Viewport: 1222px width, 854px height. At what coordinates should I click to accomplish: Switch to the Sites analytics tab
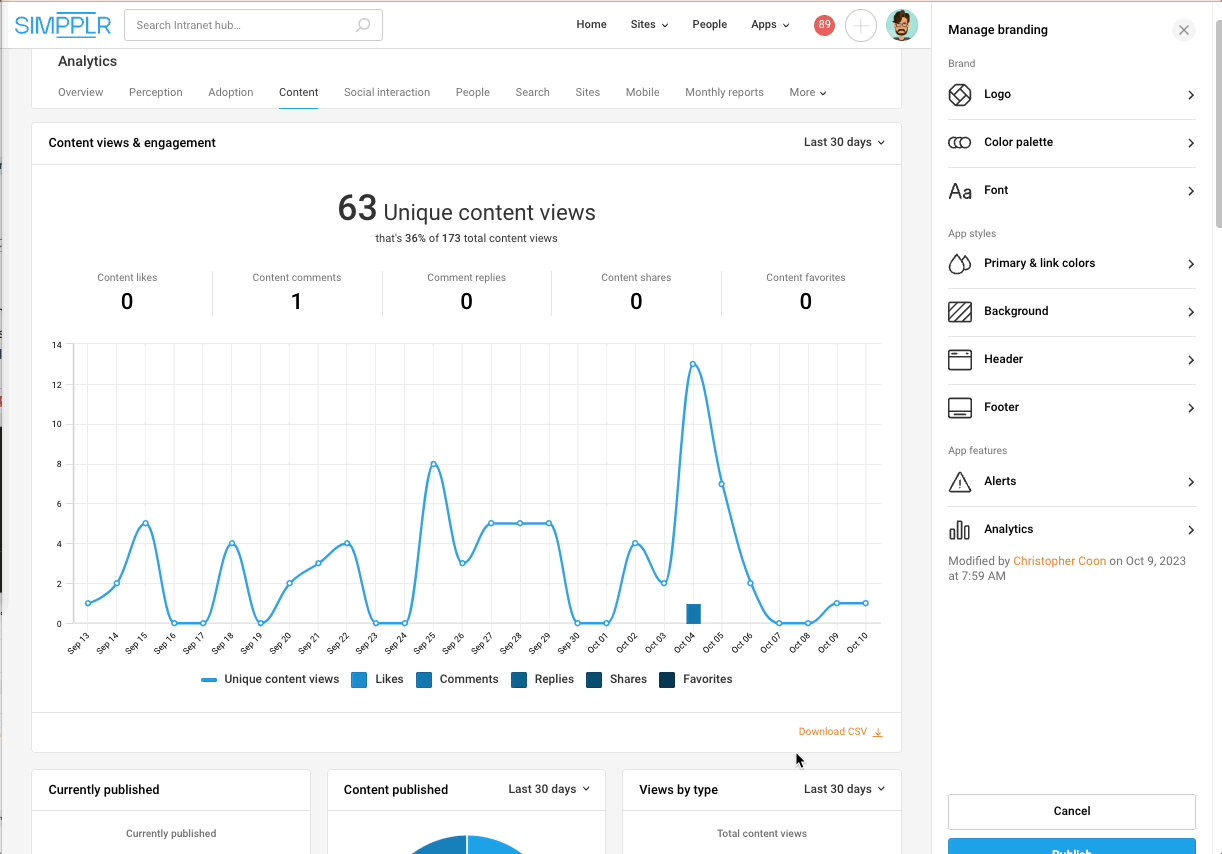(x=588, y=92)
